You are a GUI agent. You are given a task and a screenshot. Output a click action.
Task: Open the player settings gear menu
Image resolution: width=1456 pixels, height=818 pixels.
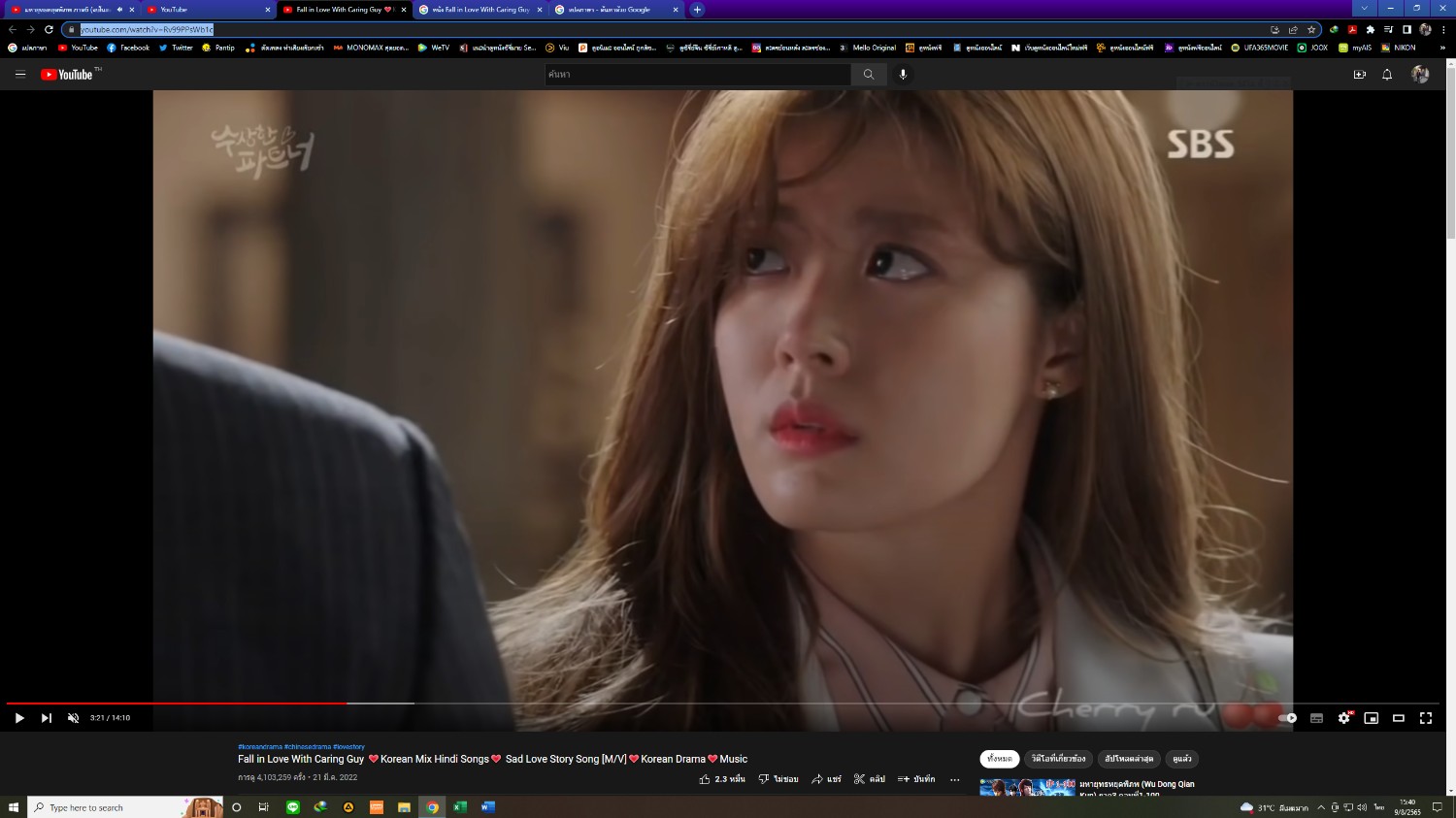[x=1344, y=718]
